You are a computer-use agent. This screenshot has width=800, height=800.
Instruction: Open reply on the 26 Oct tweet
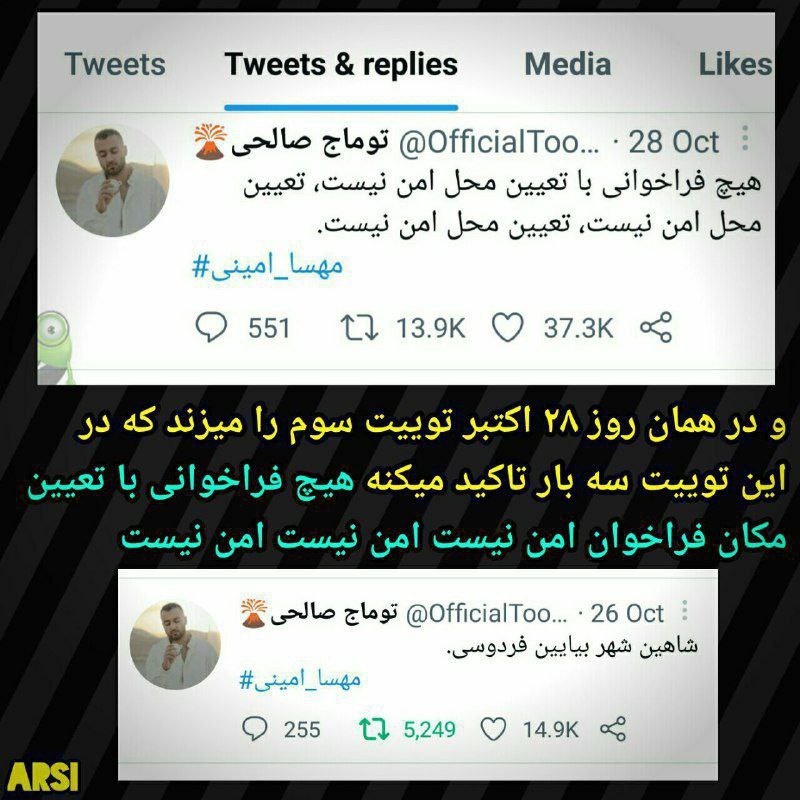coord(254,729)
